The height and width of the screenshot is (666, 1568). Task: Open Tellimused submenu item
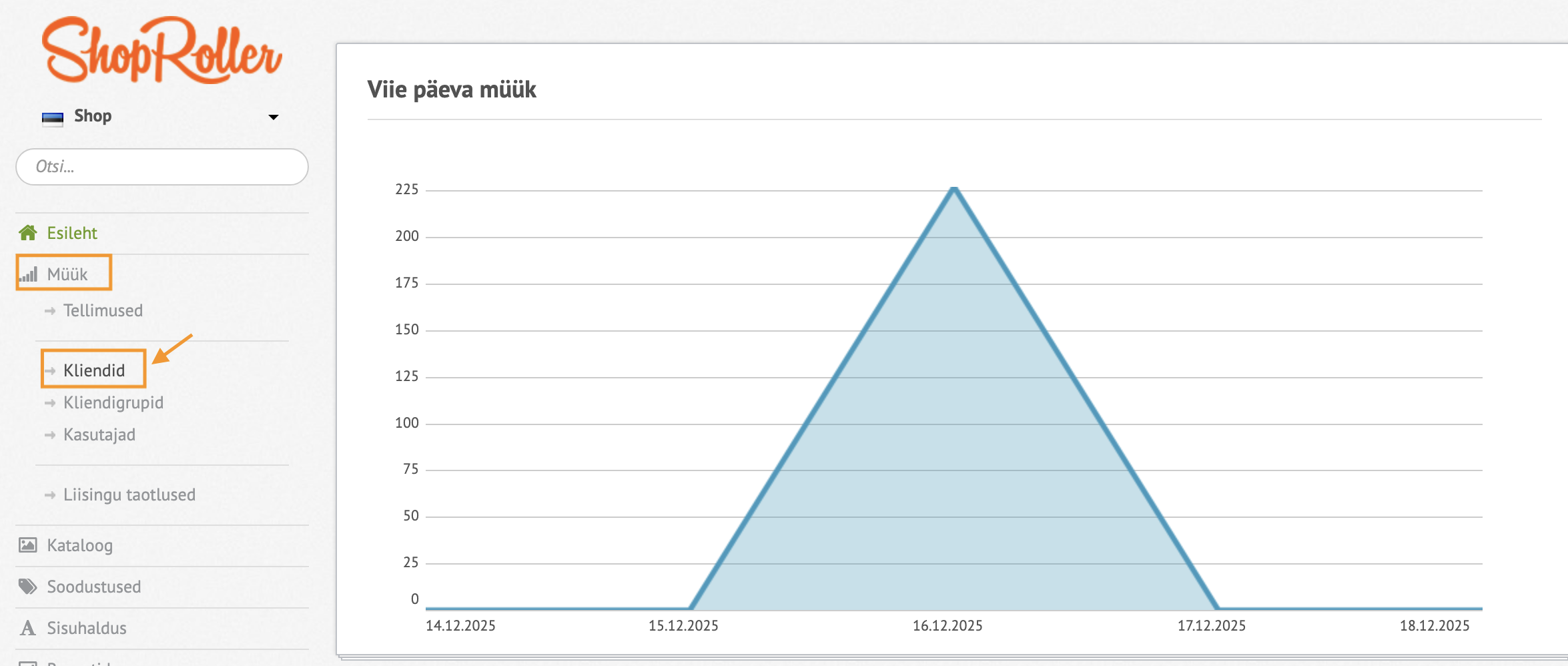103,310
